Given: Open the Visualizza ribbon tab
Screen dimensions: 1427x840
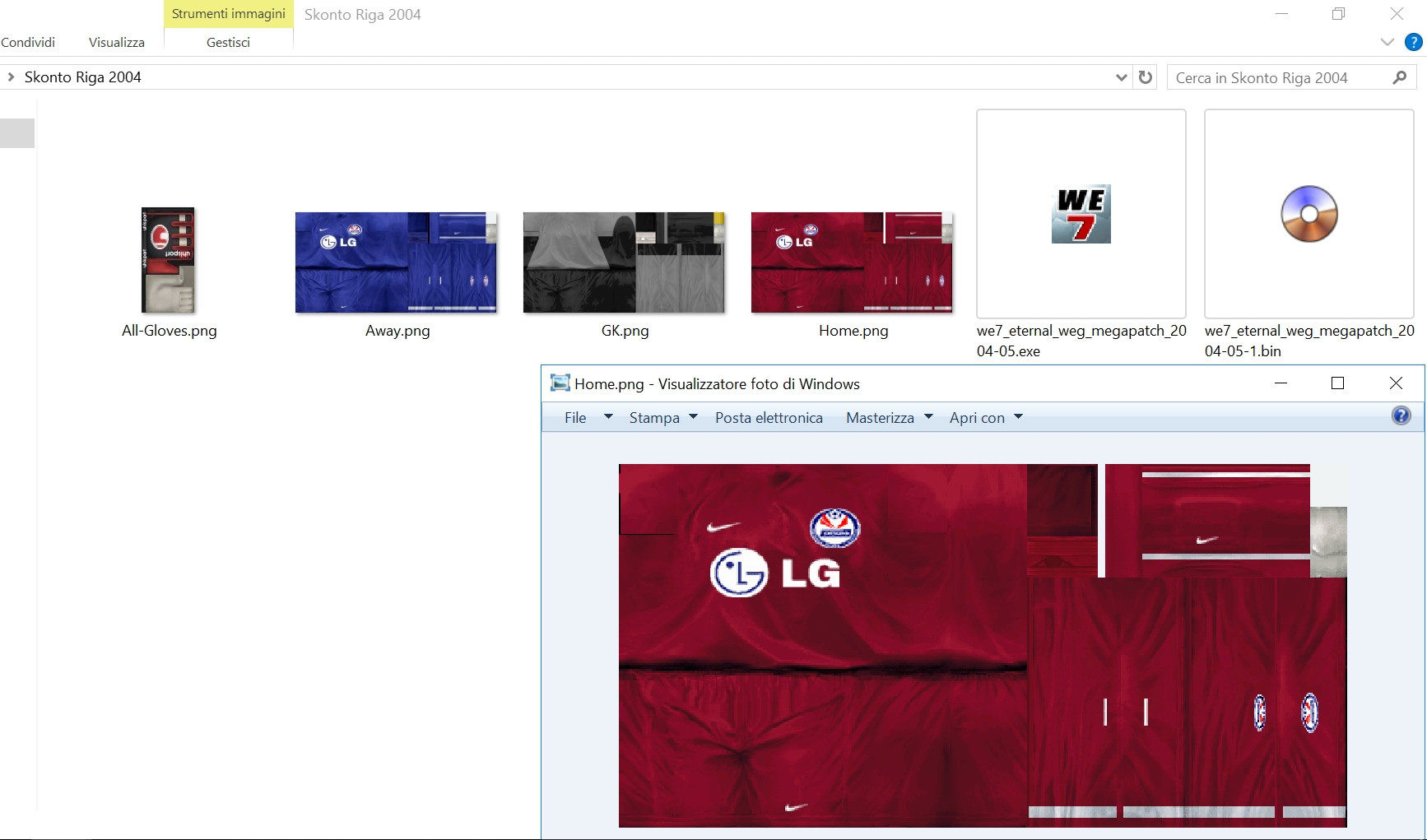Looking at the screenshot, I should 117,42.
